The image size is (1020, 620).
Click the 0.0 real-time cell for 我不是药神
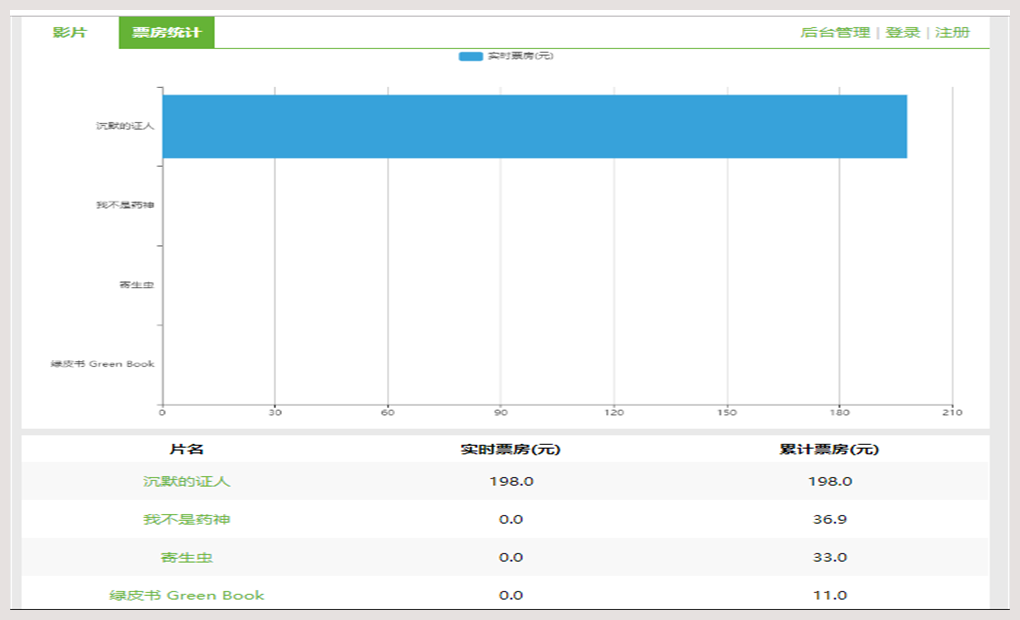point(511,519)
